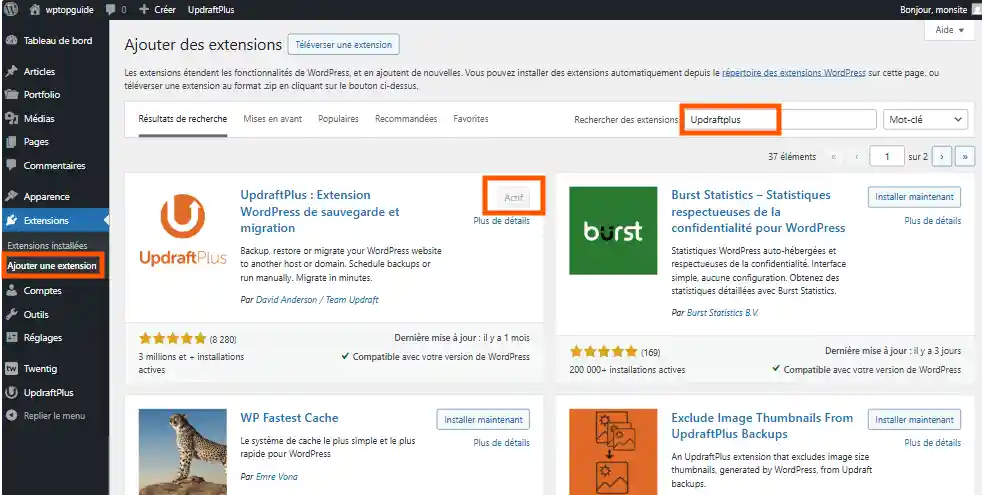Open the Mot-clé search type dropdown
The image size is (982, 495).
tap(925, 119)
